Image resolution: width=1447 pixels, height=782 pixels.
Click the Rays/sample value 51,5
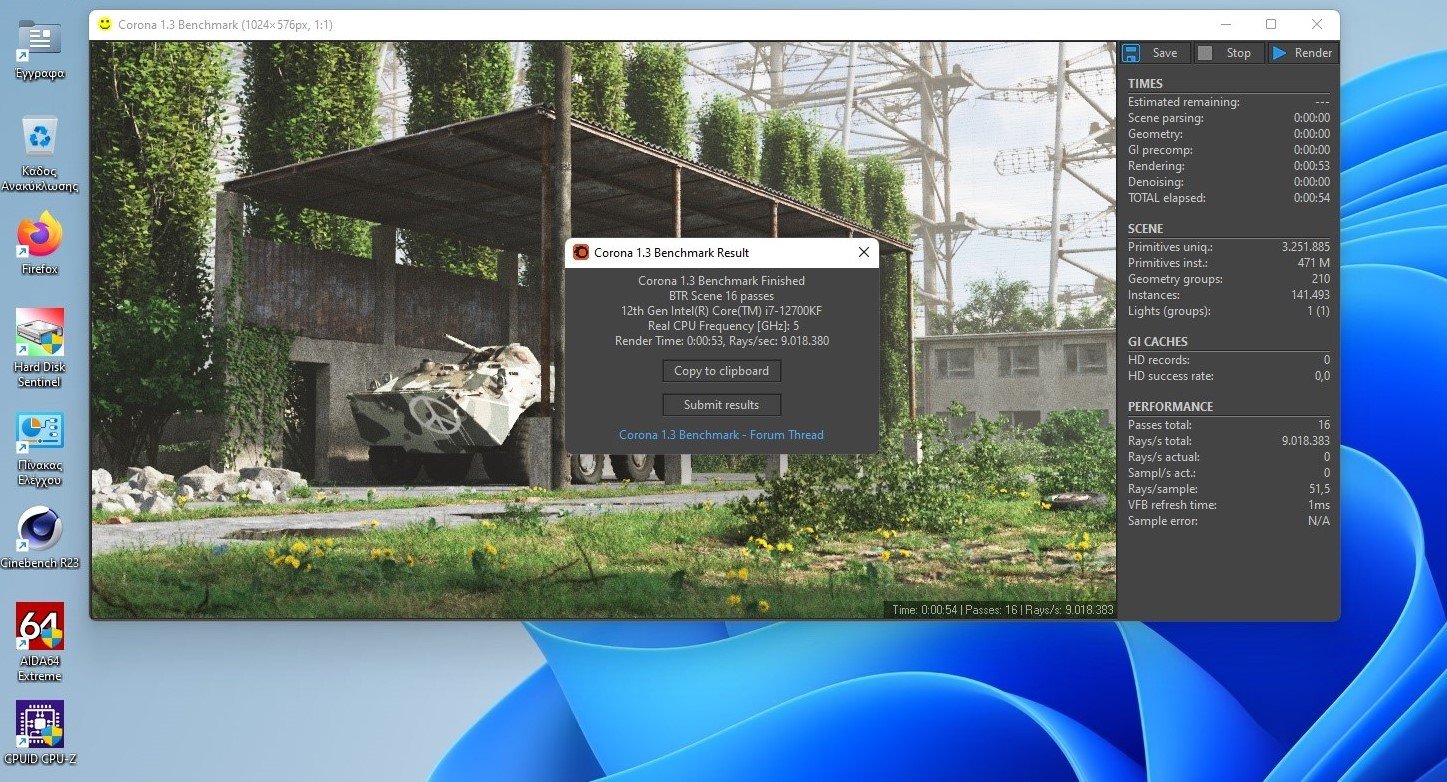[x=1320, y=489]
